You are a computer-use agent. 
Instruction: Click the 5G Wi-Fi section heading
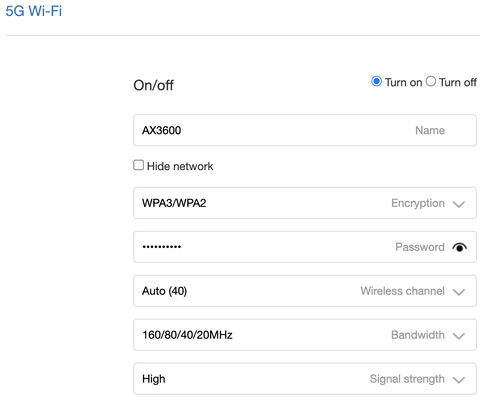[34, 11]
